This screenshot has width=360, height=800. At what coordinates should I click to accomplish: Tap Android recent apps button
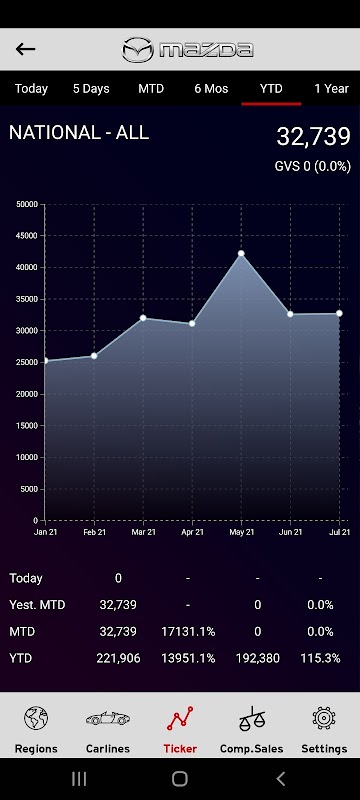pos(79,779)
